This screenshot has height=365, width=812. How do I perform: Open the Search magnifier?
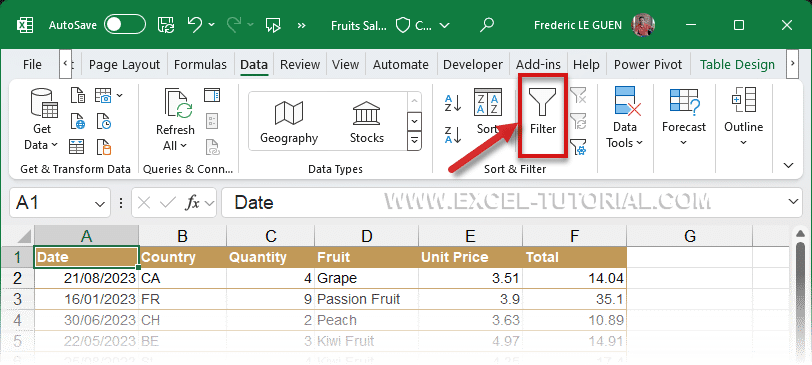click(487, 24)
